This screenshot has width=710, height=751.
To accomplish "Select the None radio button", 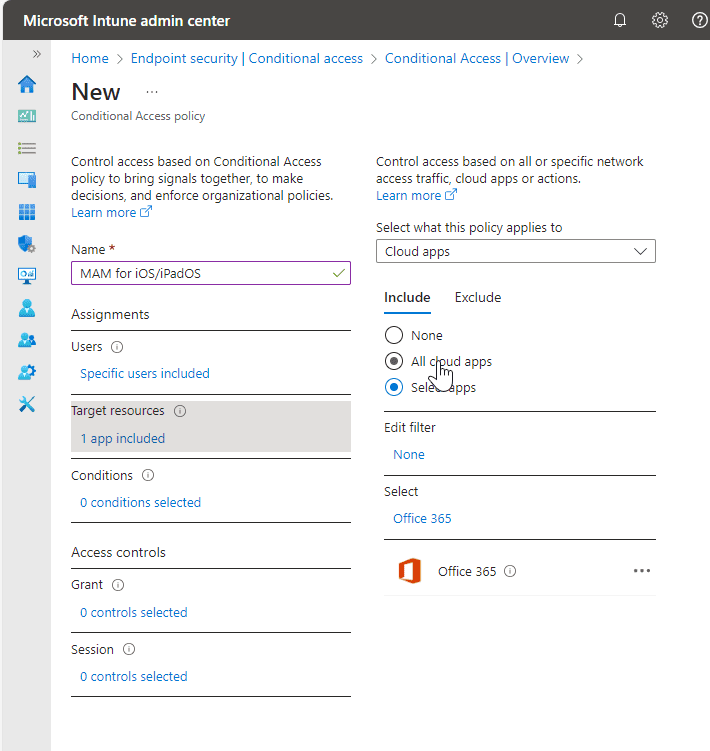I will coord(394,336).
